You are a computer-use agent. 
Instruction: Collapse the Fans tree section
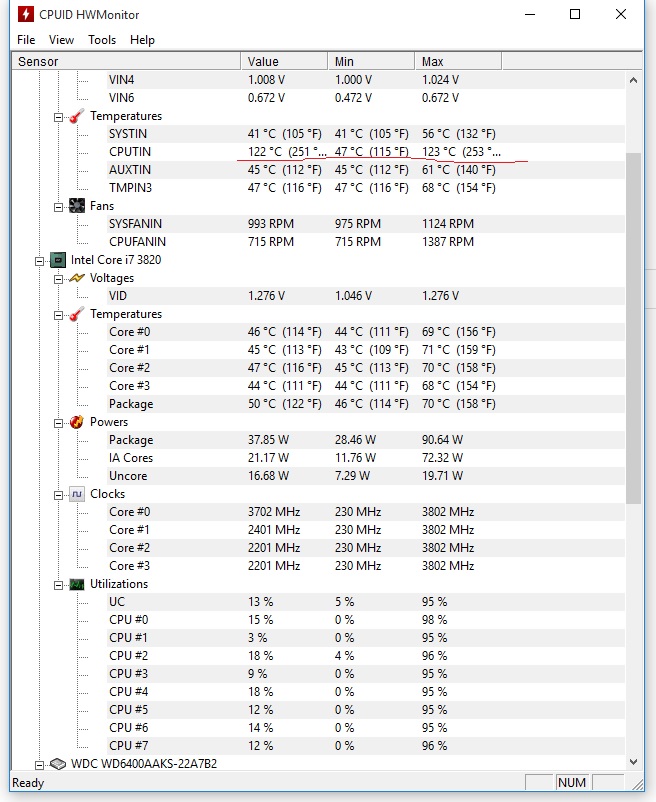[x=58, y=206]
